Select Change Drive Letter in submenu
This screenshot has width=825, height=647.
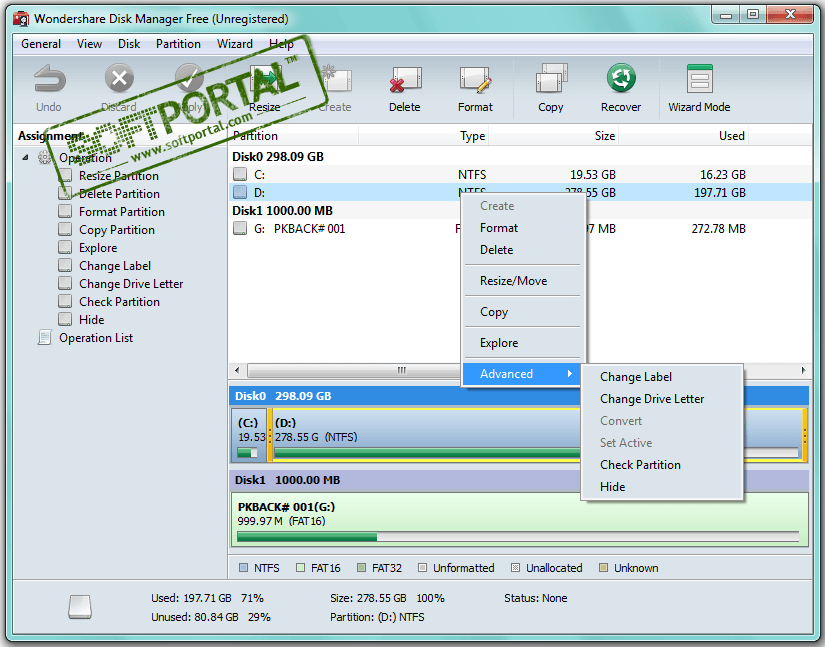[x=662, y=399]
